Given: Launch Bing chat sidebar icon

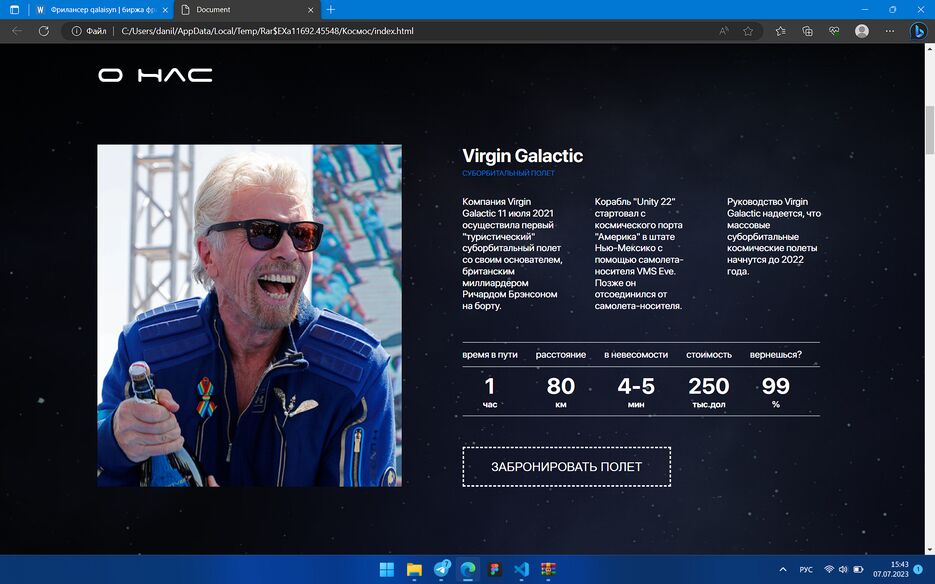Looking at the screenshot, I should pos(918,31).
